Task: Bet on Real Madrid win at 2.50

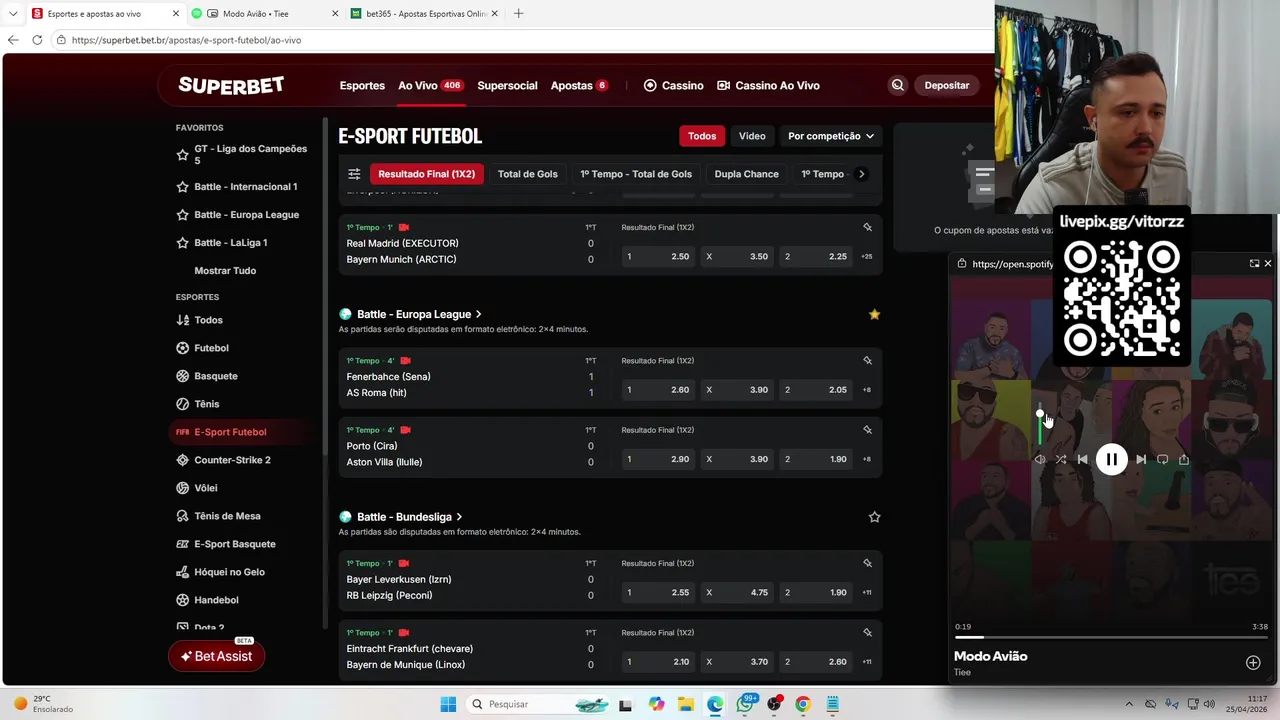Action: click(658, 257)
